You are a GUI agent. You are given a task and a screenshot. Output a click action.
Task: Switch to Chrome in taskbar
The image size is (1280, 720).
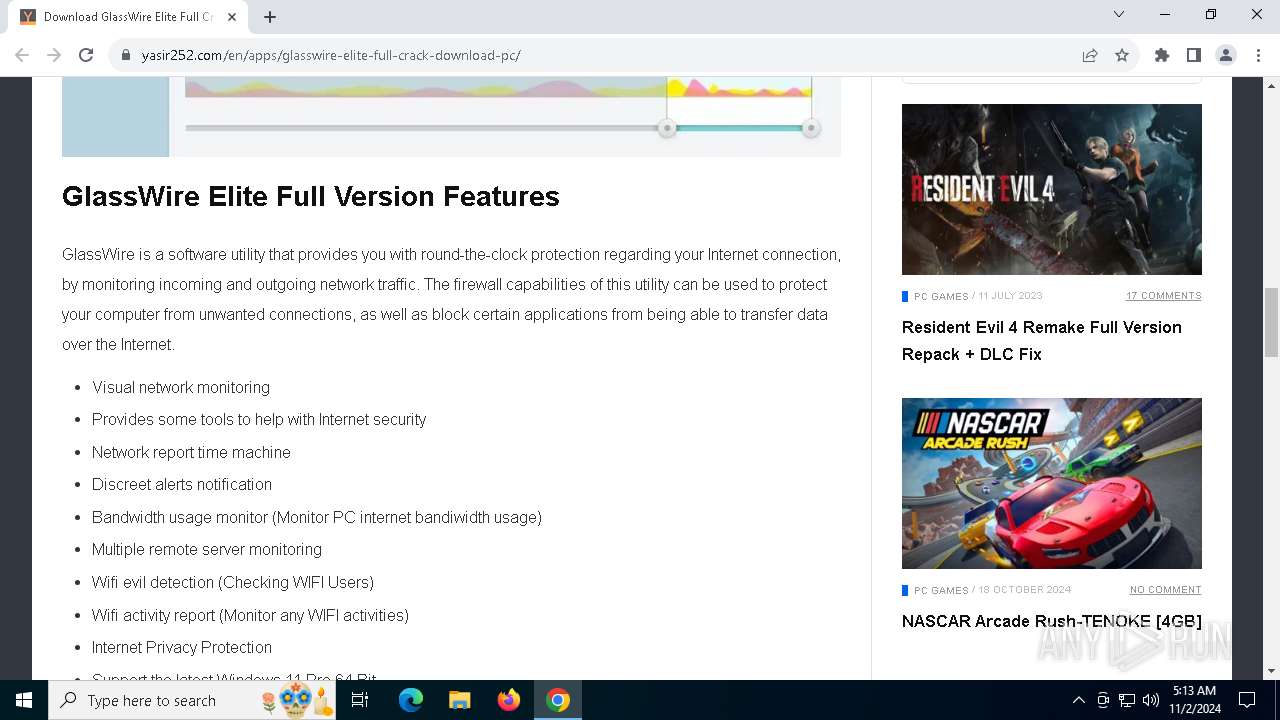(x=558, y=700)
